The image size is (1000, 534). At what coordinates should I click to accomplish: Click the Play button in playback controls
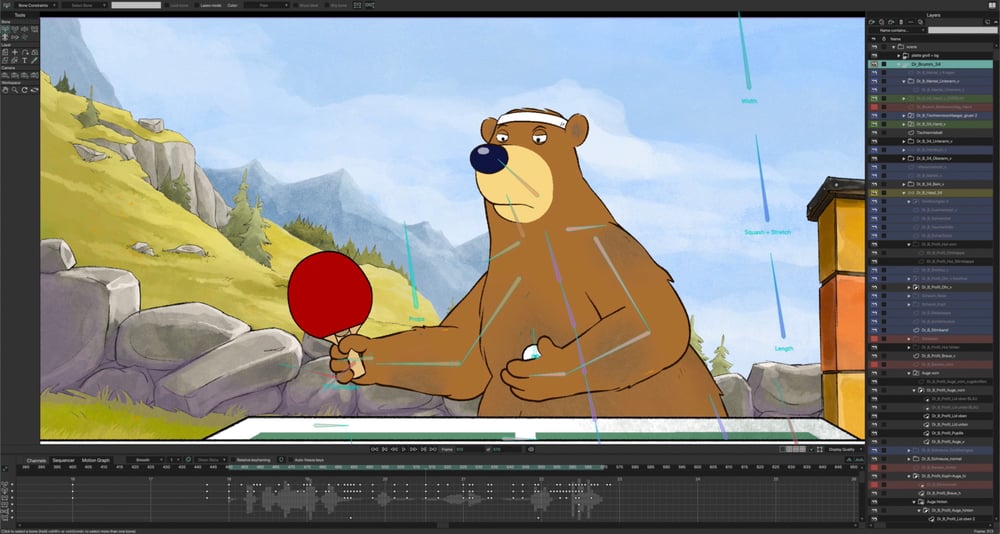pyautogui.click(x=404, y=449)
